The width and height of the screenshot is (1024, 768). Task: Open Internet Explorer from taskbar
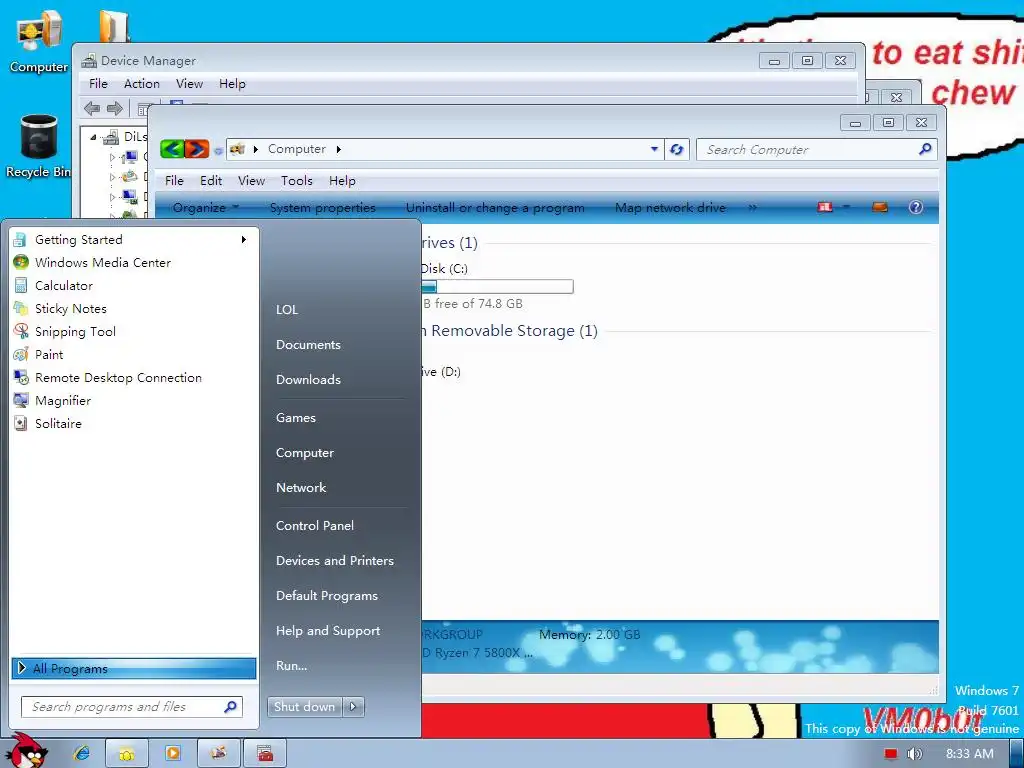pyautogui.click(x=82, y=754)
